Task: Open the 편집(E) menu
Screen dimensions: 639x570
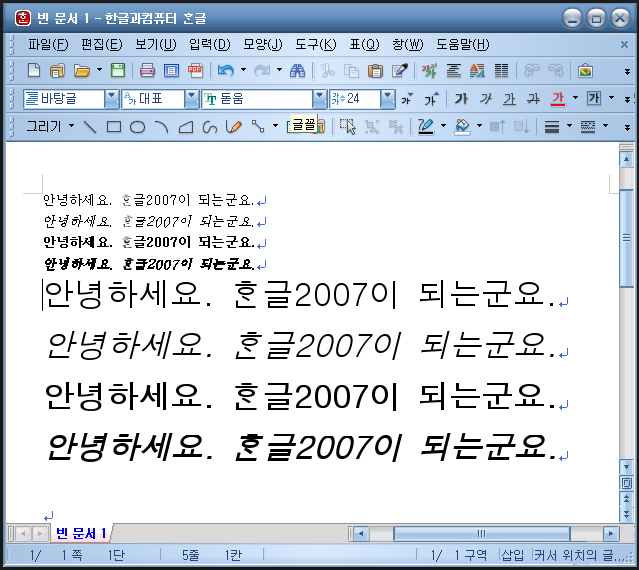Action: click(x=102, y=44)
